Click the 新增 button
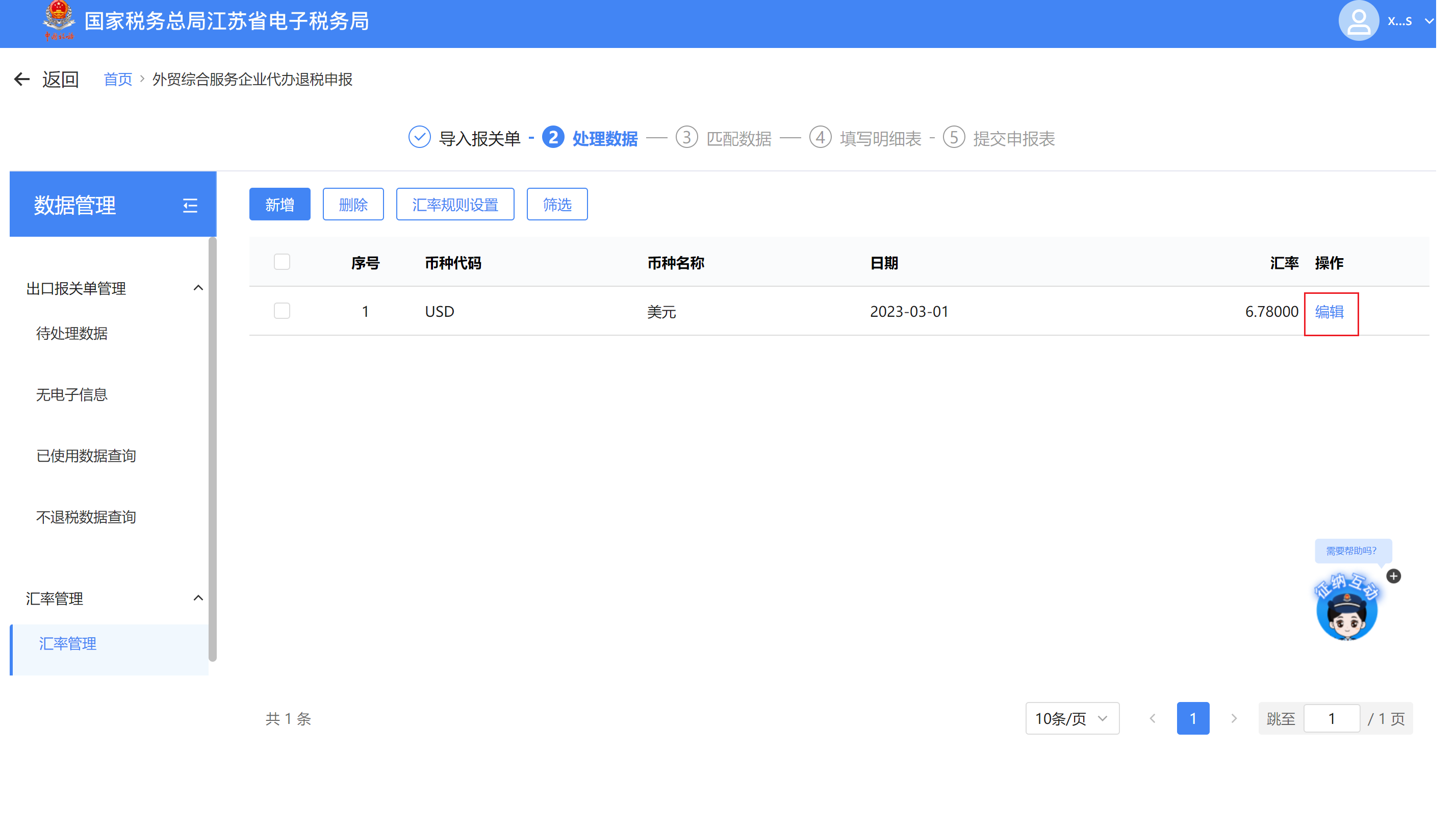Image resolution: width=1456 pixels, height=827 pixels. (279, 204)
